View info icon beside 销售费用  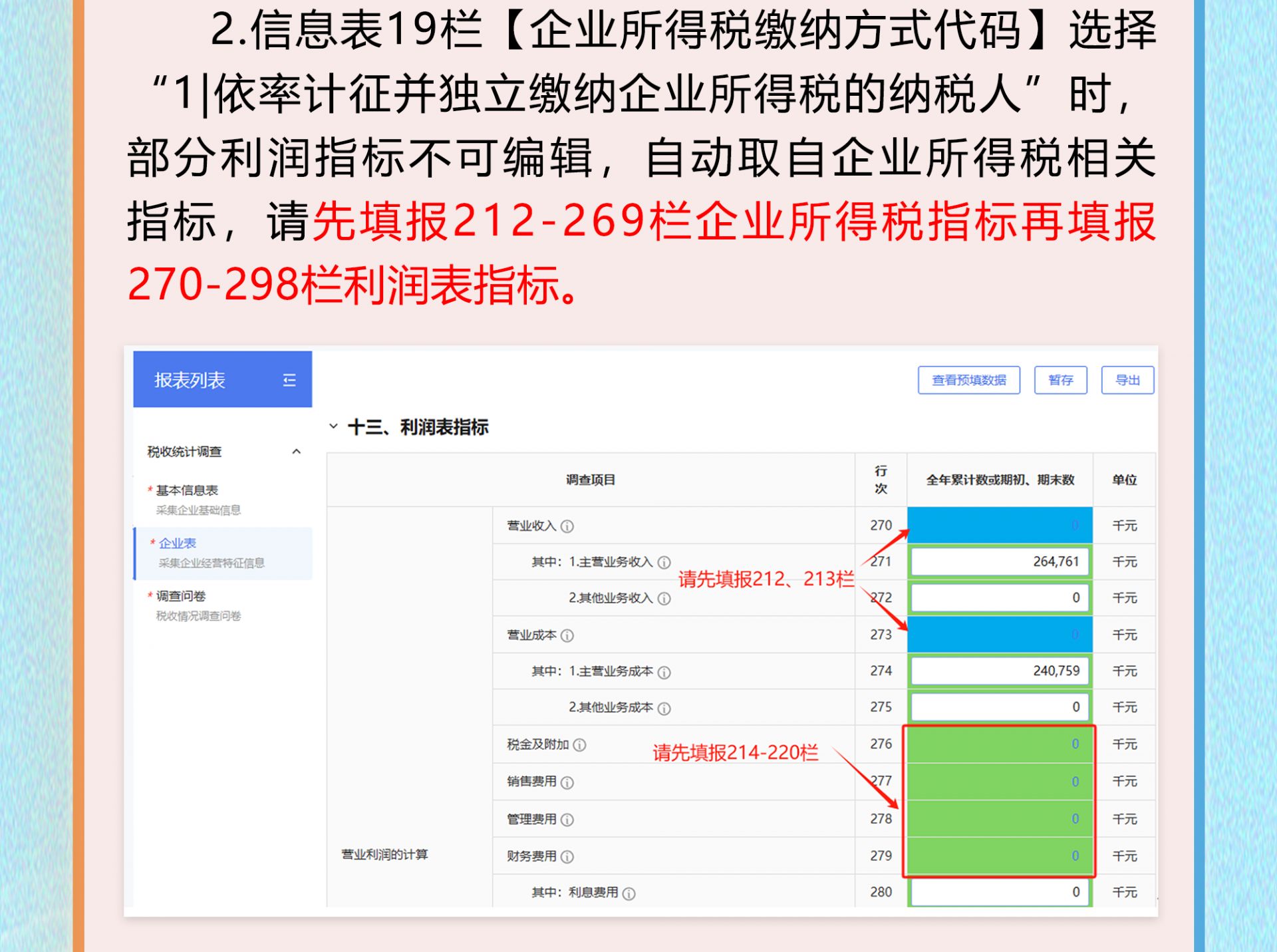pyautogui.click(x=567, y=781)
